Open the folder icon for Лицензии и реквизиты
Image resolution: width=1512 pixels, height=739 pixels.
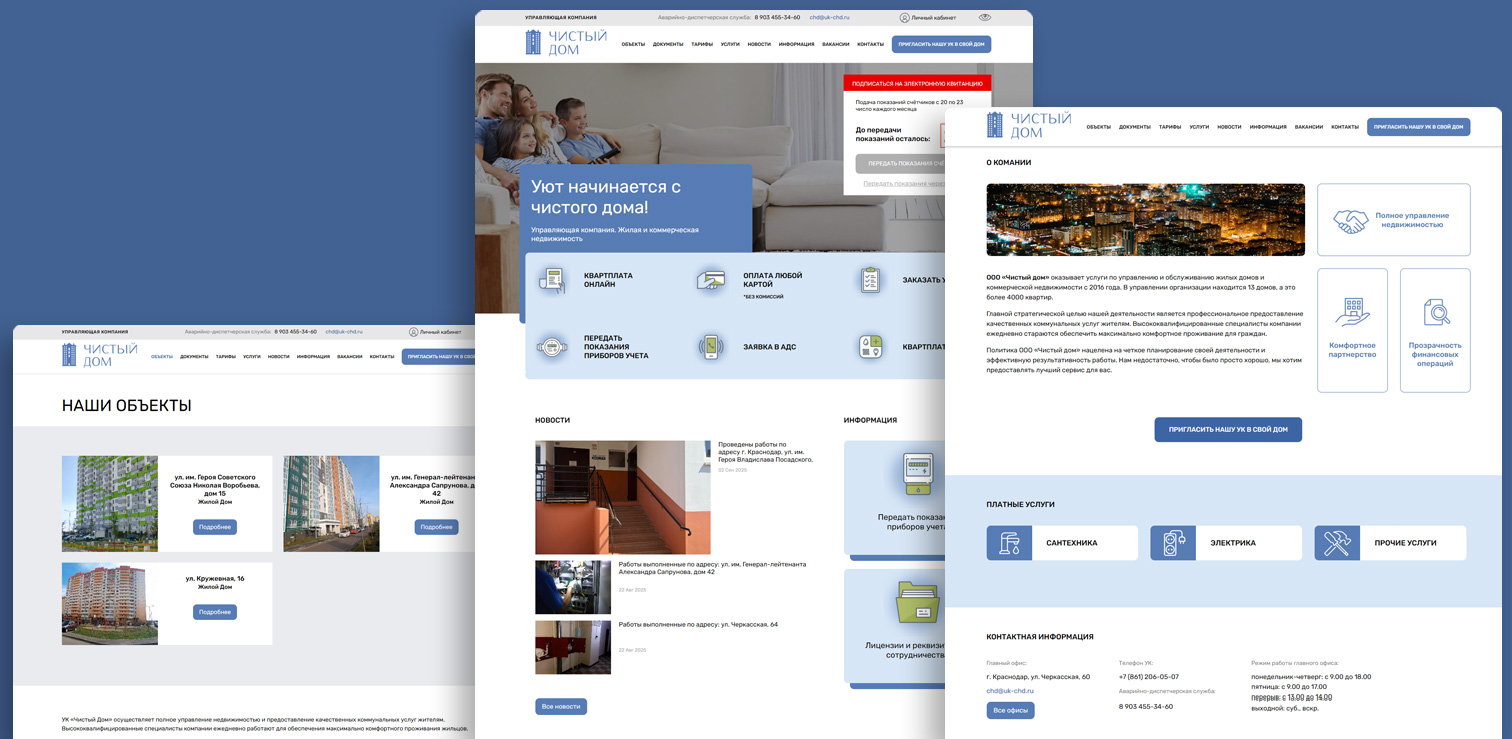click(x=915, y=603)
